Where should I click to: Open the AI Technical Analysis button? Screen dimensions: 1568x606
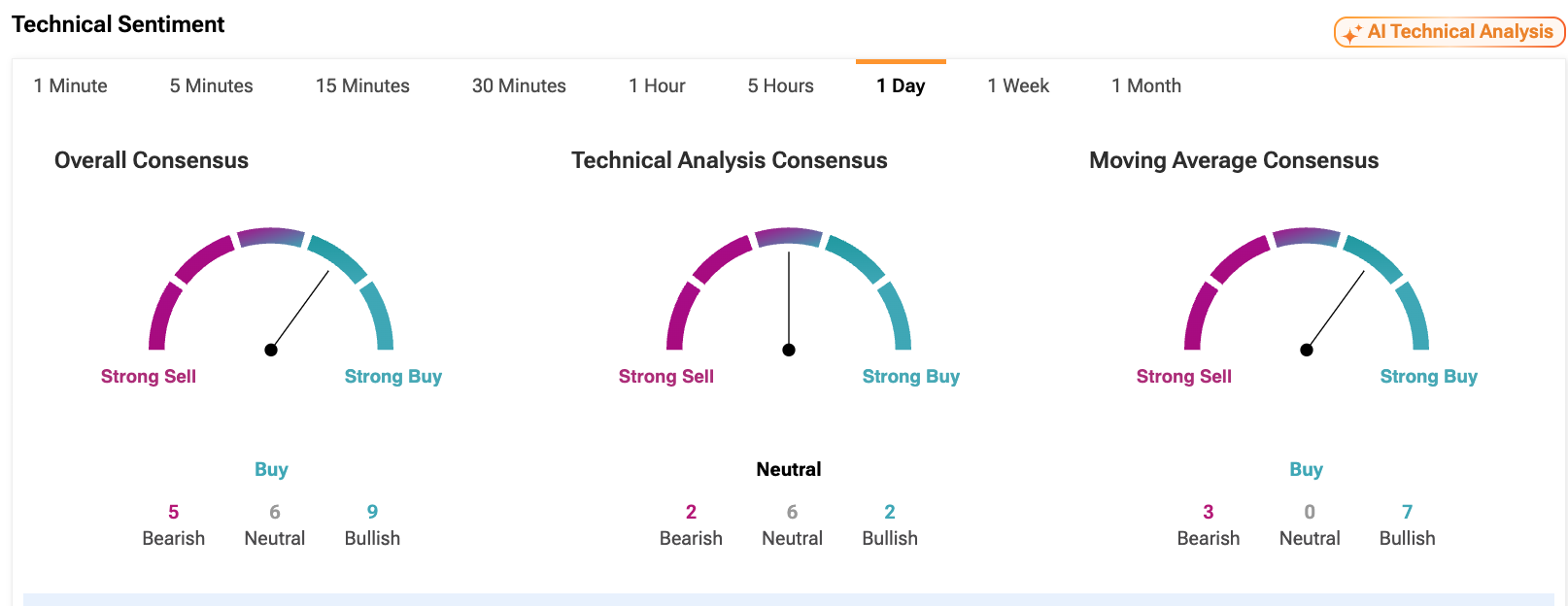(1449, 32)
